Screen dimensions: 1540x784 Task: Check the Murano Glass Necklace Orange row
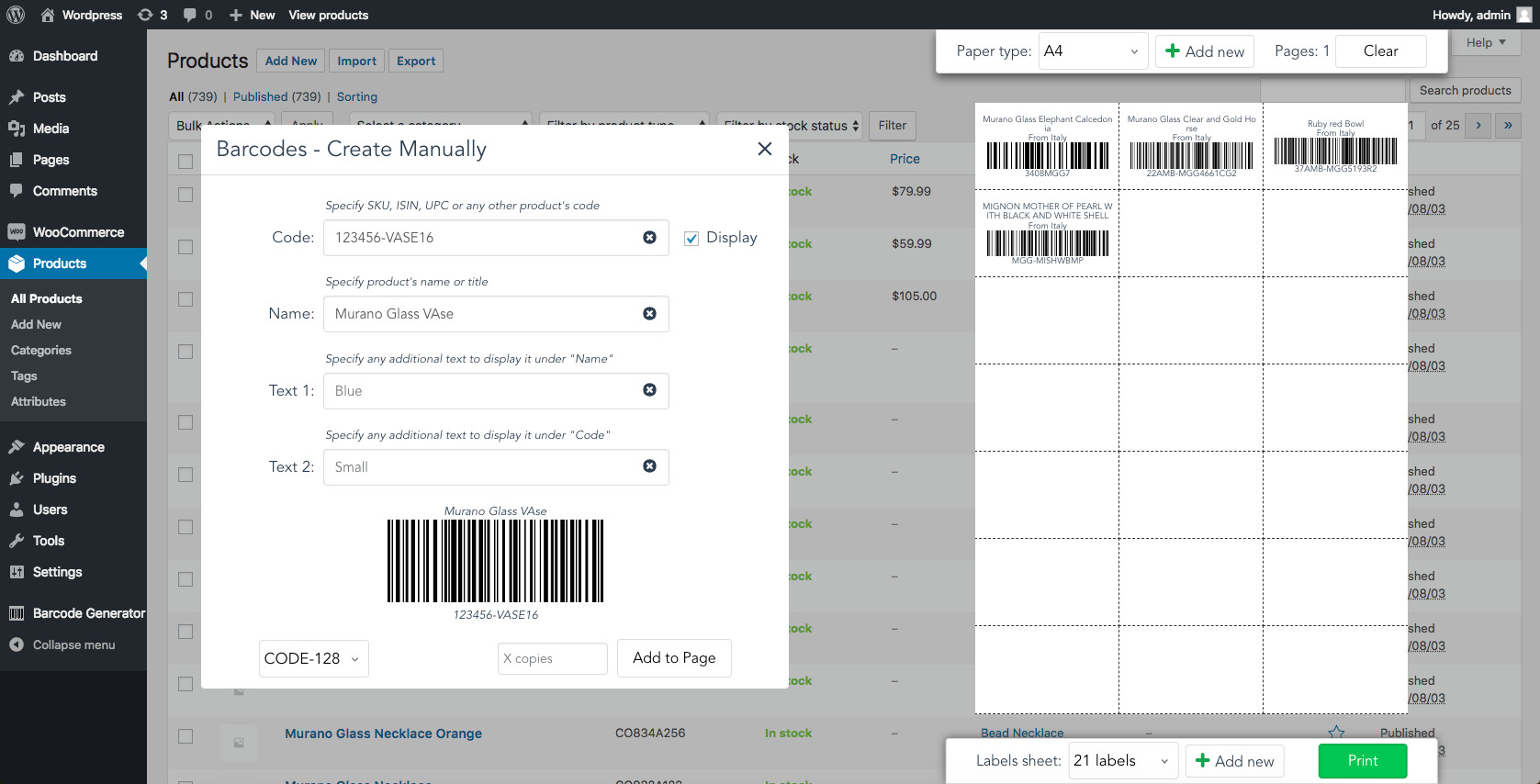click(x=185, y=736)
